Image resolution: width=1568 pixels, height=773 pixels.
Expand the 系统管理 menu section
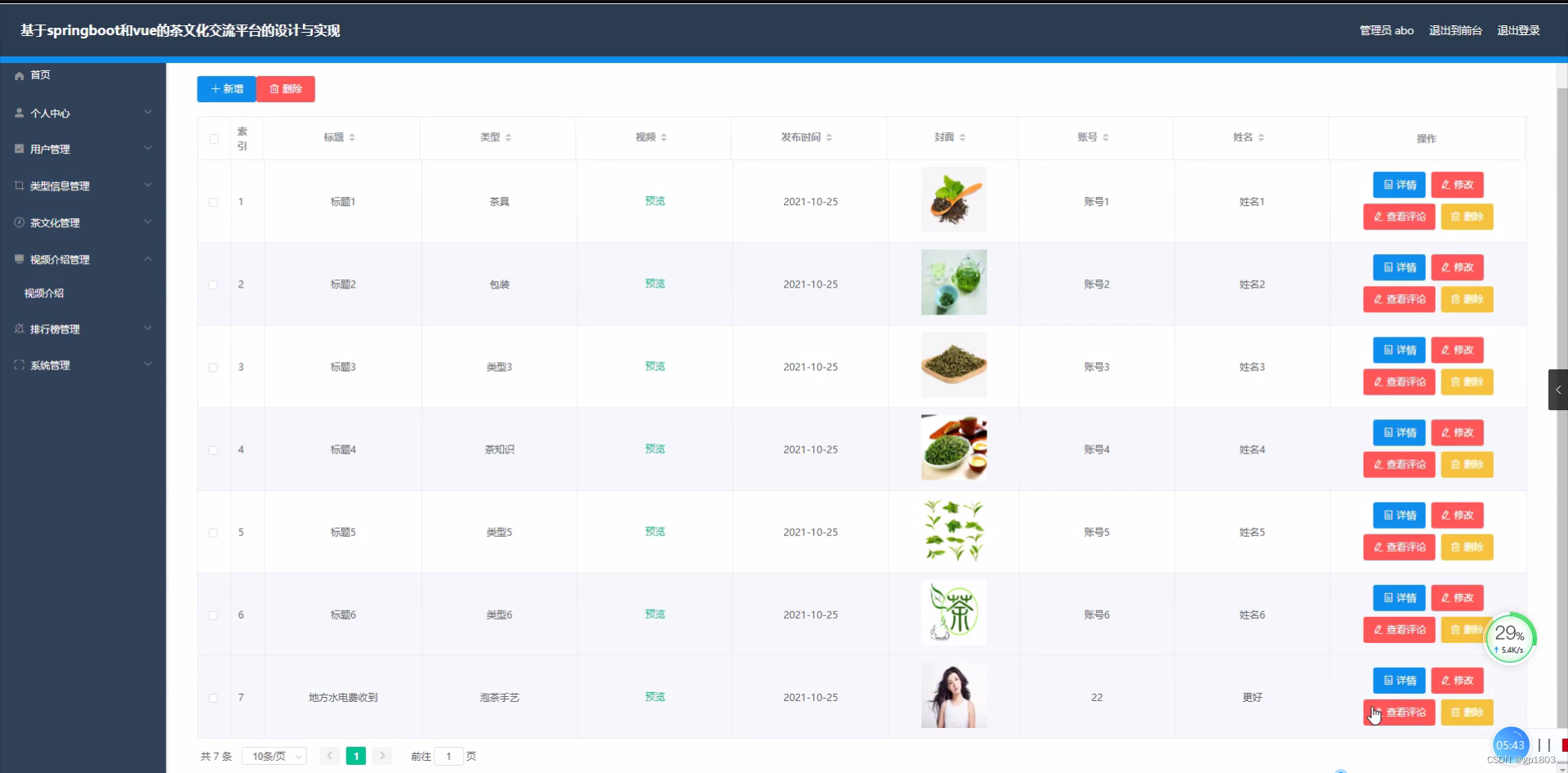coord(148,364)
